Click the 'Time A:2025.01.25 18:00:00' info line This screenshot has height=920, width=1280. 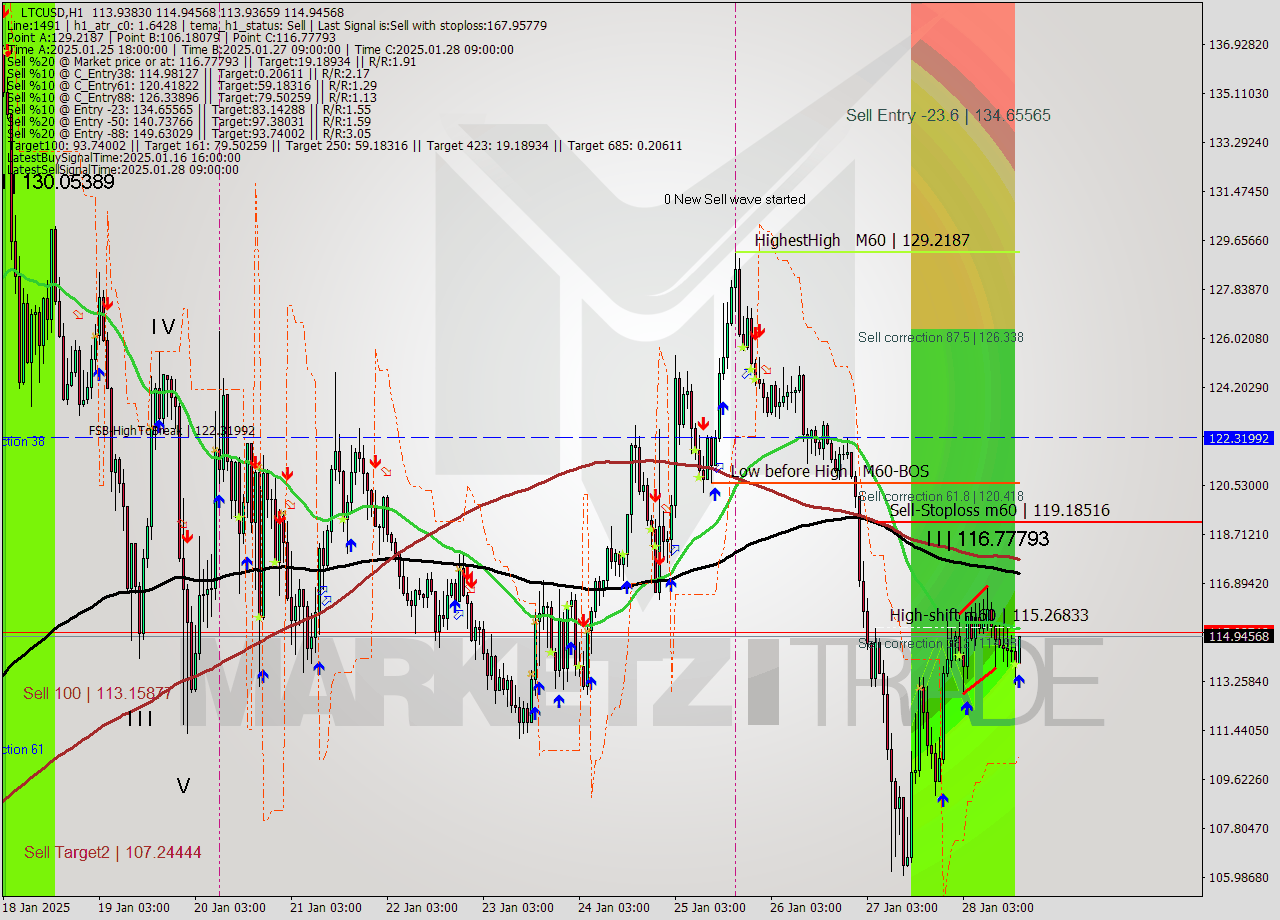pyautogui.click(x=260, y=49)
